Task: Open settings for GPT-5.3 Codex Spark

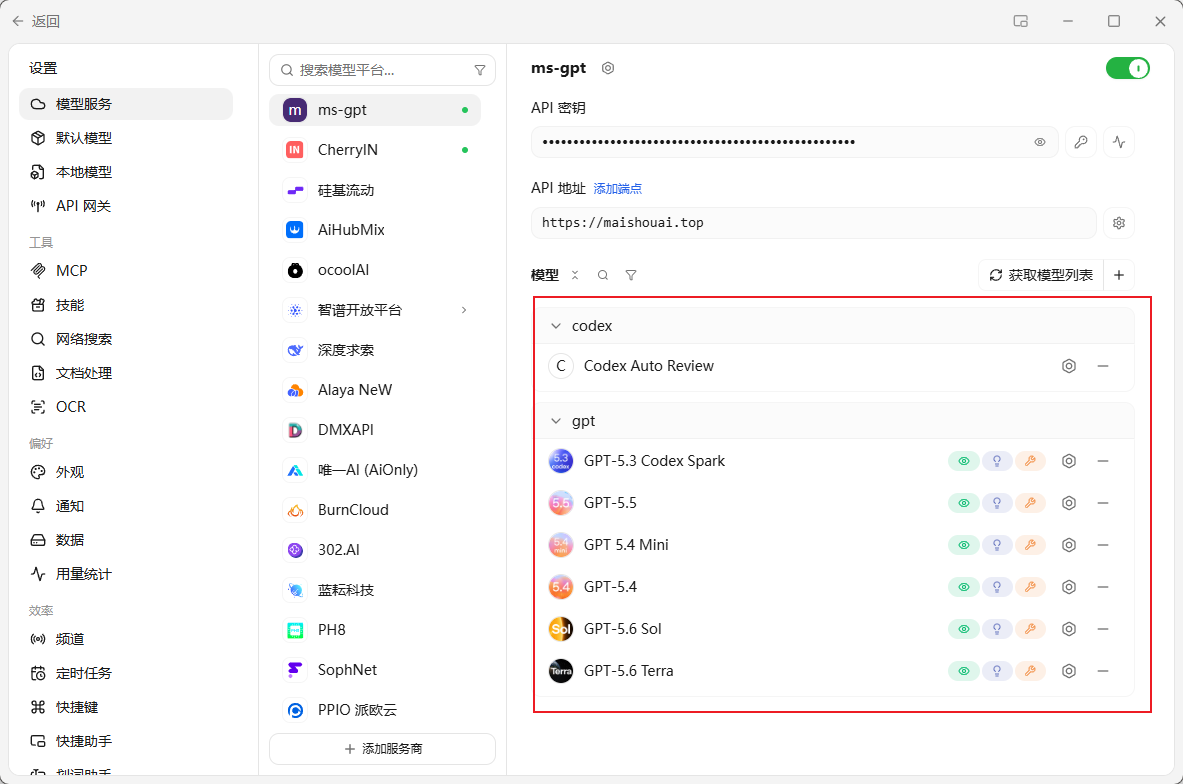Action: tap(1068, 461)
